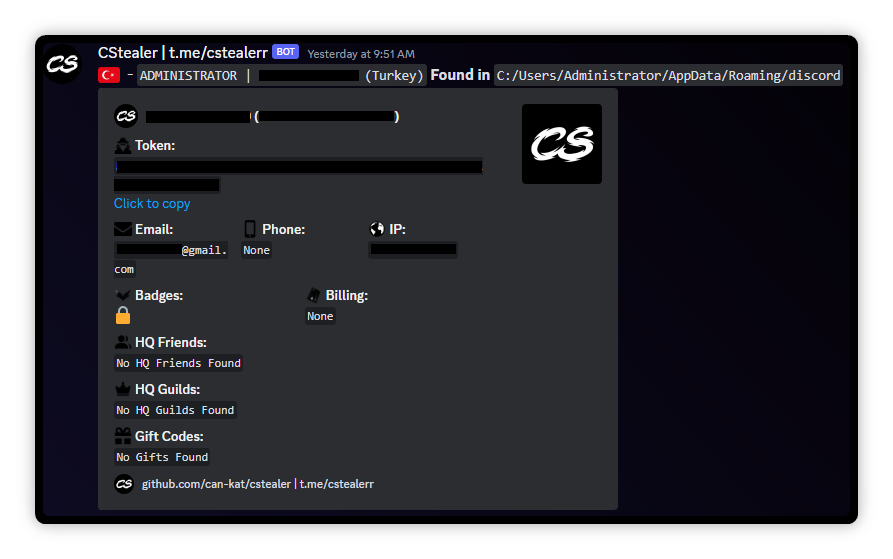This screenshot has height=559, width=893.
Task: Click the 'Billing:' heading
Action: [347, 295]
